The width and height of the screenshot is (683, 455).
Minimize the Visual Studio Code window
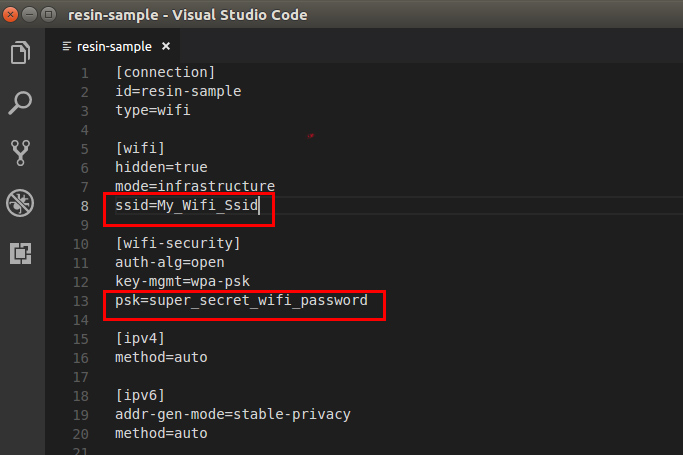(29, 15)
